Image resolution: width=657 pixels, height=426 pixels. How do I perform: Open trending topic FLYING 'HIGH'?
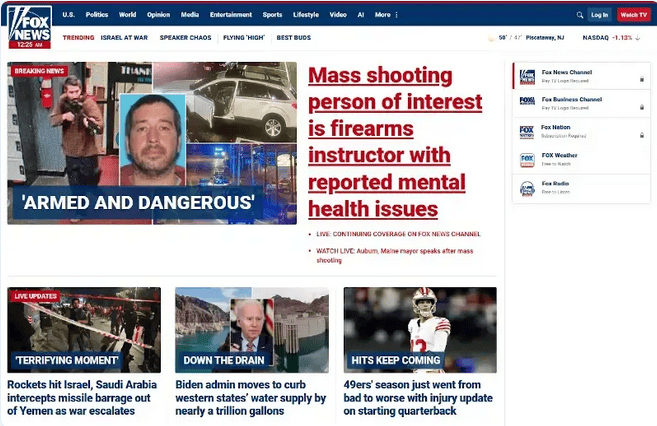point(244,38)
